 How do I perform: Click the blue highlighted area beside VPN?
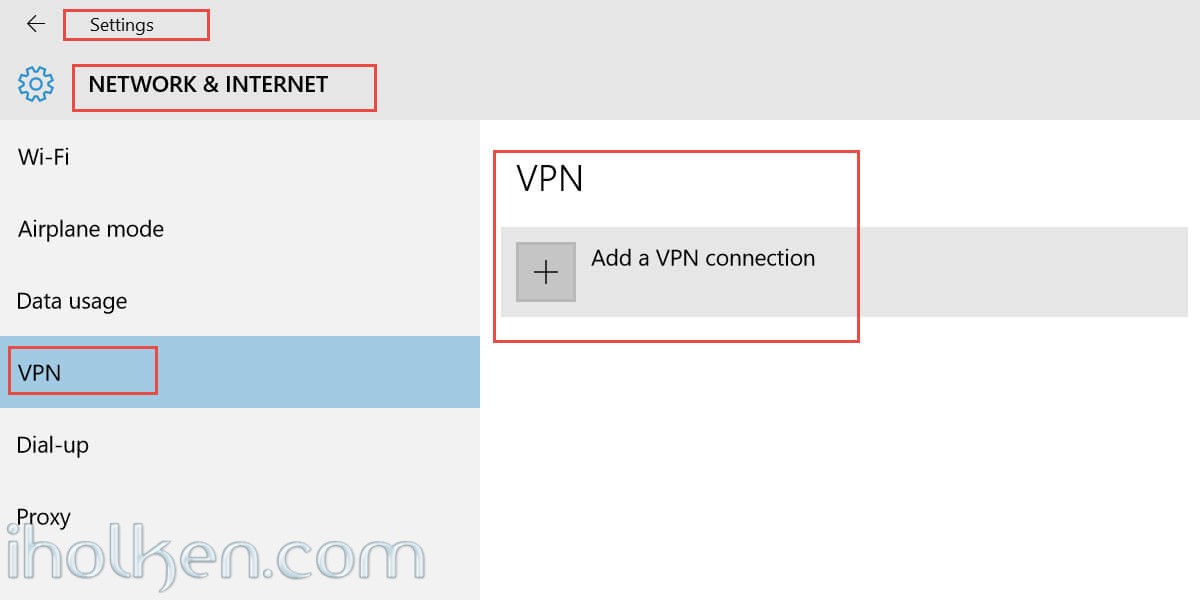318,372
